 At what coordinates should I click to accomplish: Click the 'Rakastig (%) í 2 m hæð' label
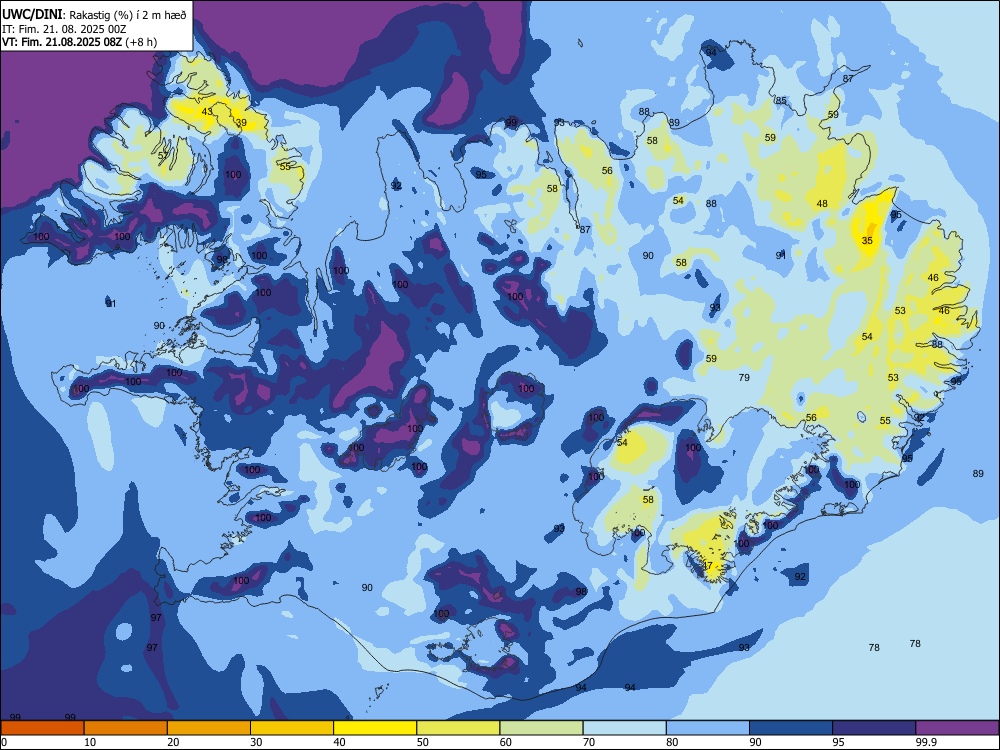(128, 15)
